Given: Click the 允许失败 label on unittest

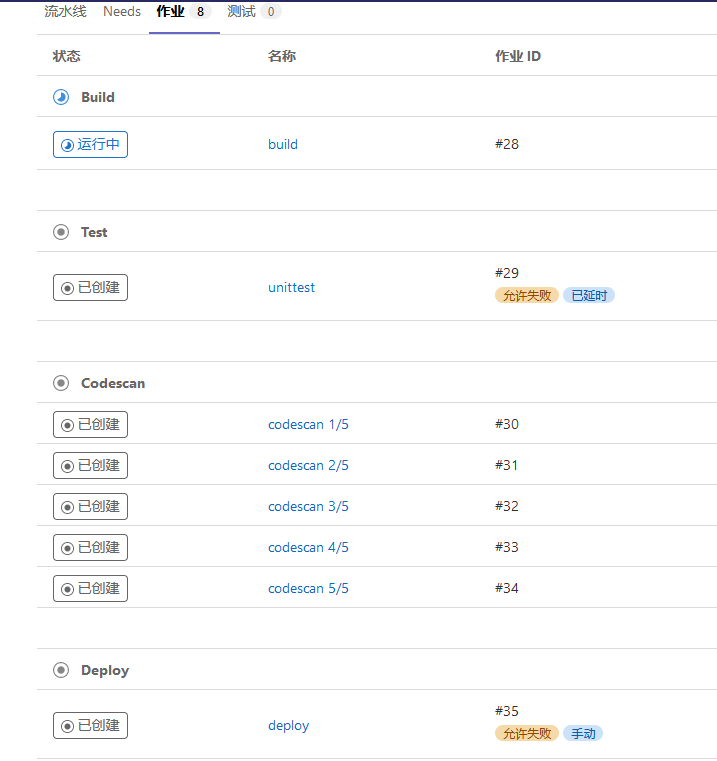Looking at the screenshot, I should [x=527, y=295].
